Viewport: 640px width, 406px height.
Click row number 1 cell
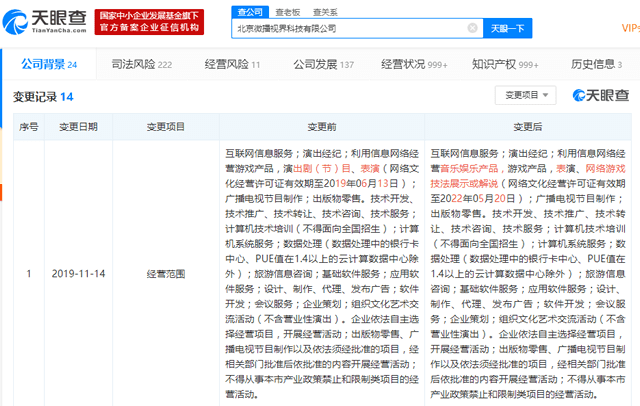point(29,274)
